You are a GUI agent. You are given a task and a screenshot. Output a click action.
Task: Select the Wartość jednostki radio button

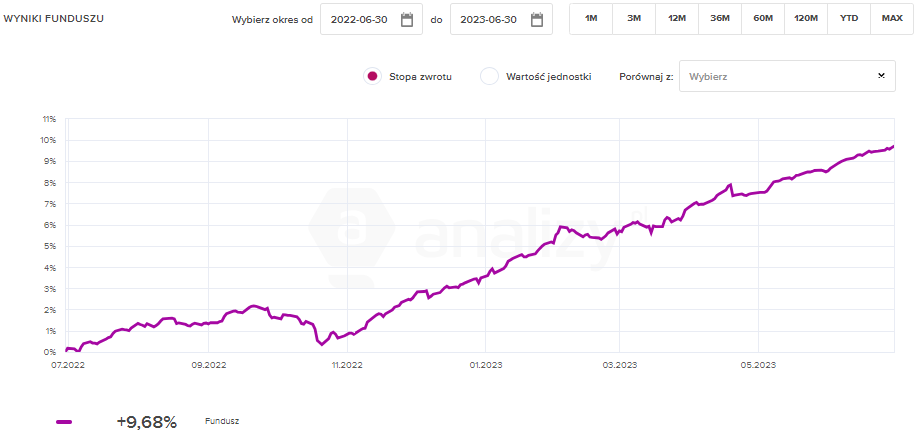coord(489,76)
